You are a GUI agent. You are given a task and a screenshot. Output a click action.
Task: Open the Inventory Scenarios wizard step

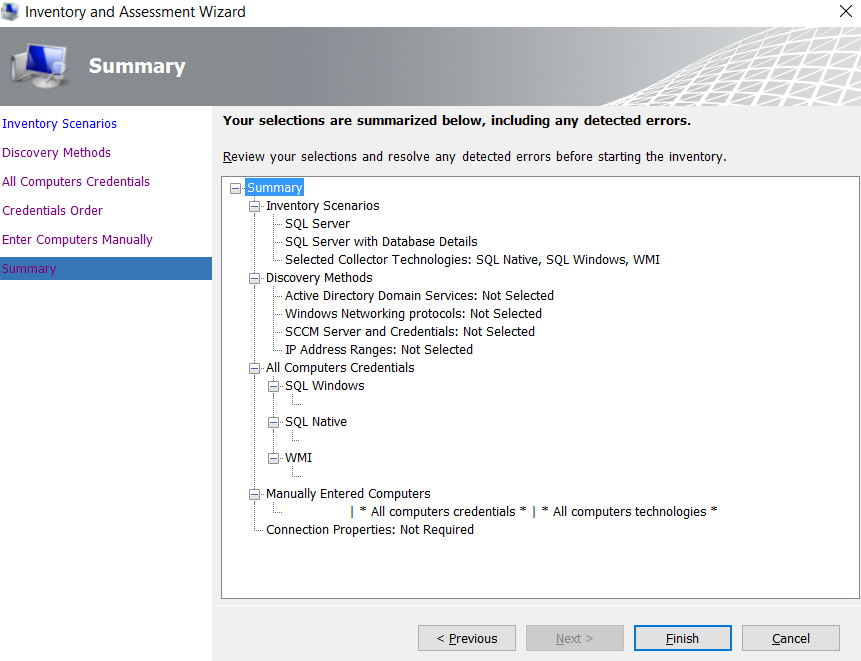tap(60, 124)
